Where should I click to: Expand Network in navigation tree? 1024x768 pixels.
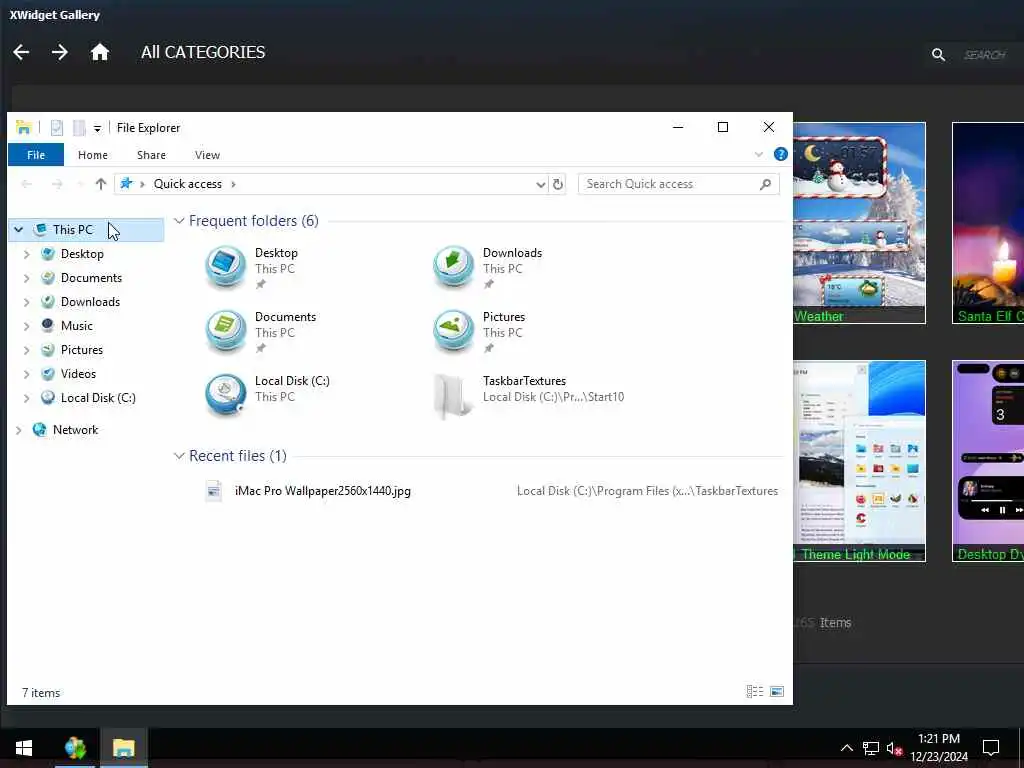pos(19,430)
